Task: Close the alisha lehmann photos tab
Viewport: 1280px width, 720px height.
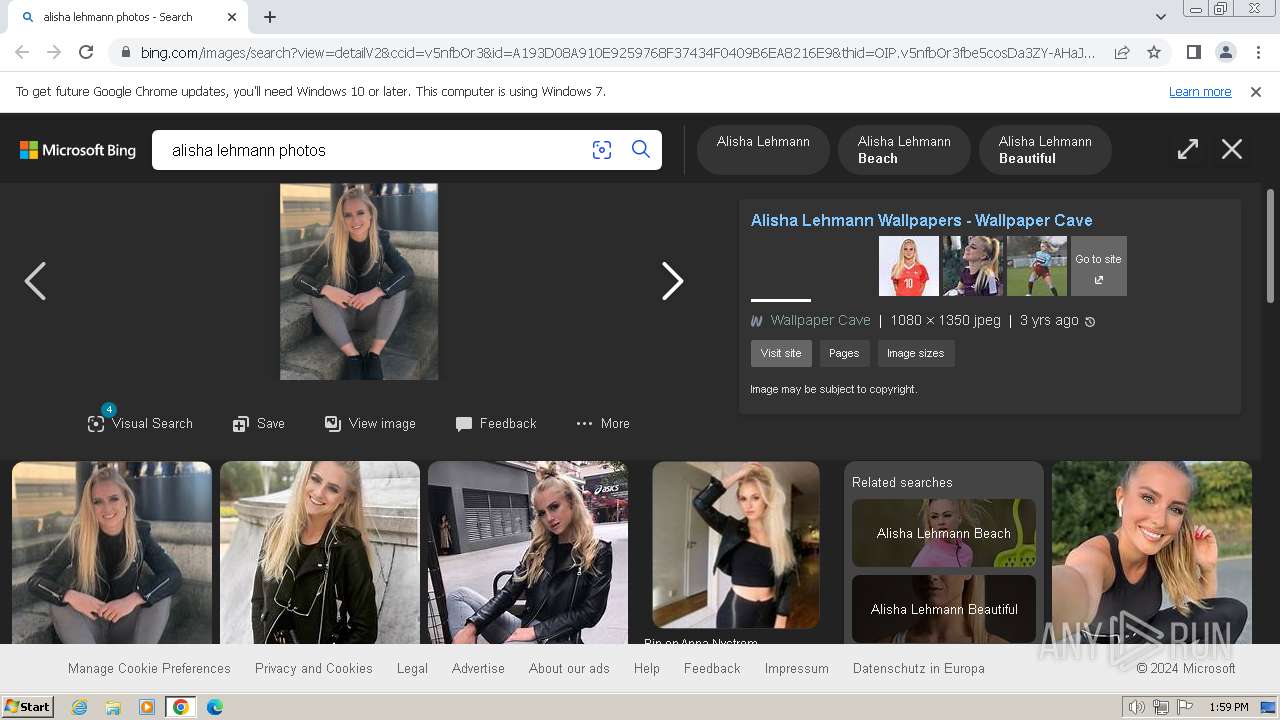Action: click(232, 17)
